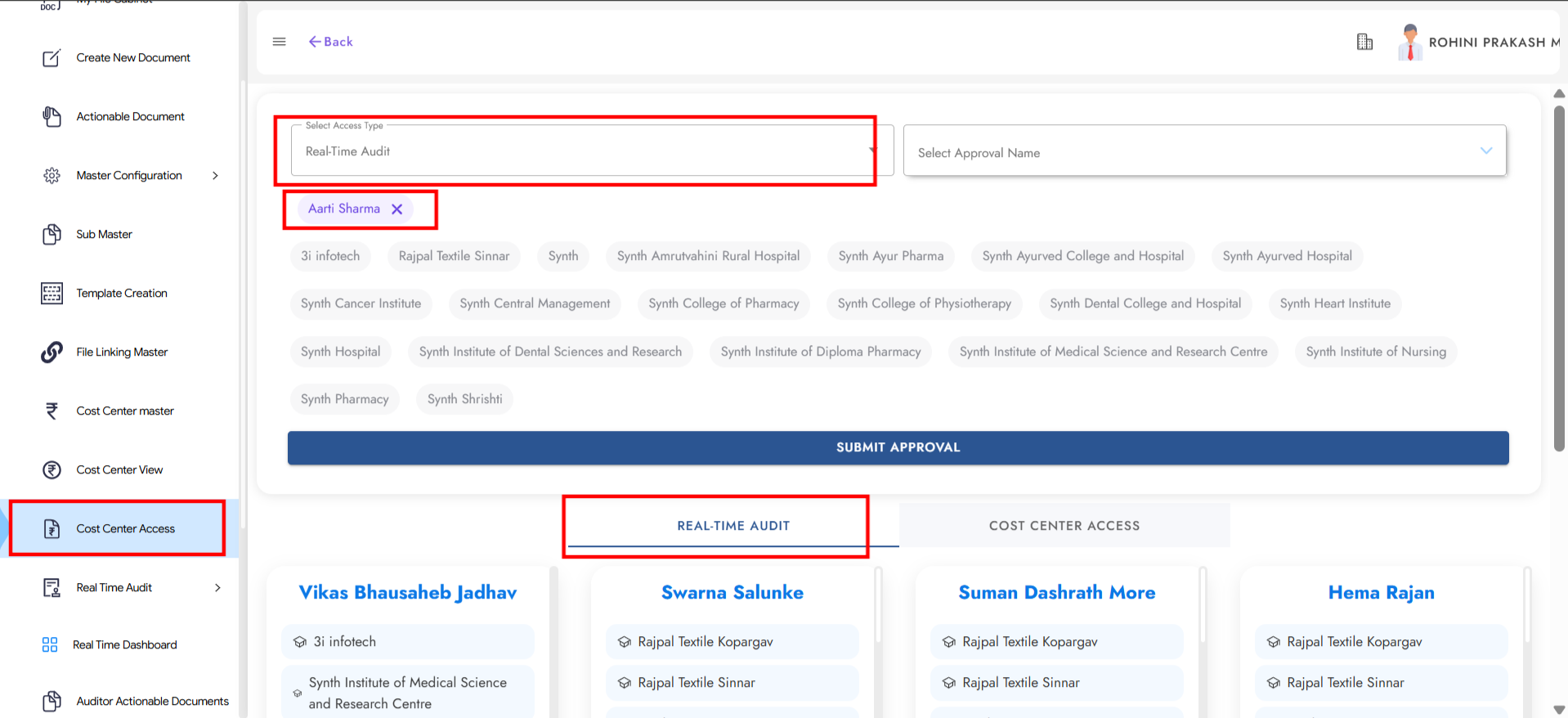Remove the Aarti Sharma chip

pos(397,209)
